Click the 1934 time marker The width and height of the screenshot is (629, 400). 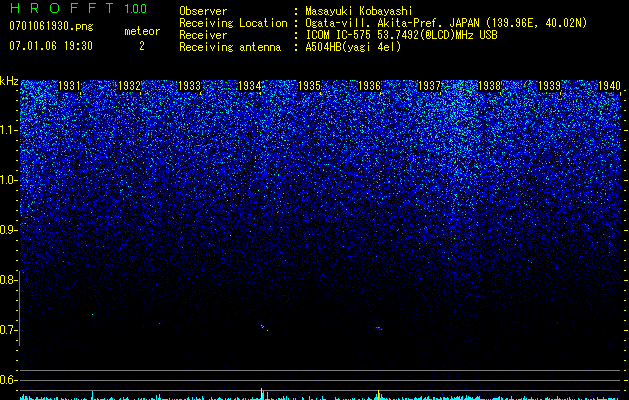pyautogui.click(x=250, y=86)
